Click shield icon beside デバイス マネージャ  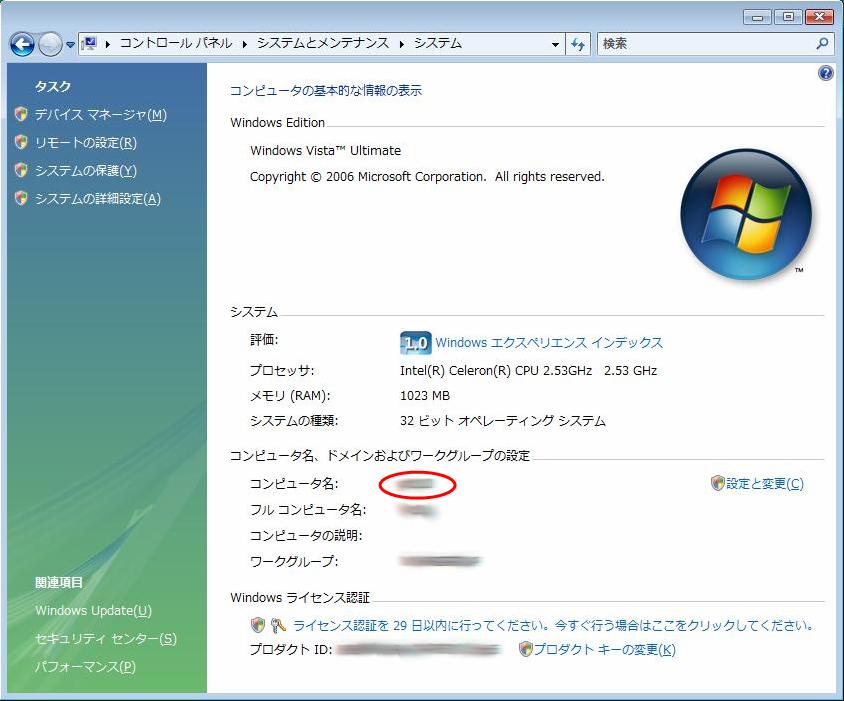21,114
